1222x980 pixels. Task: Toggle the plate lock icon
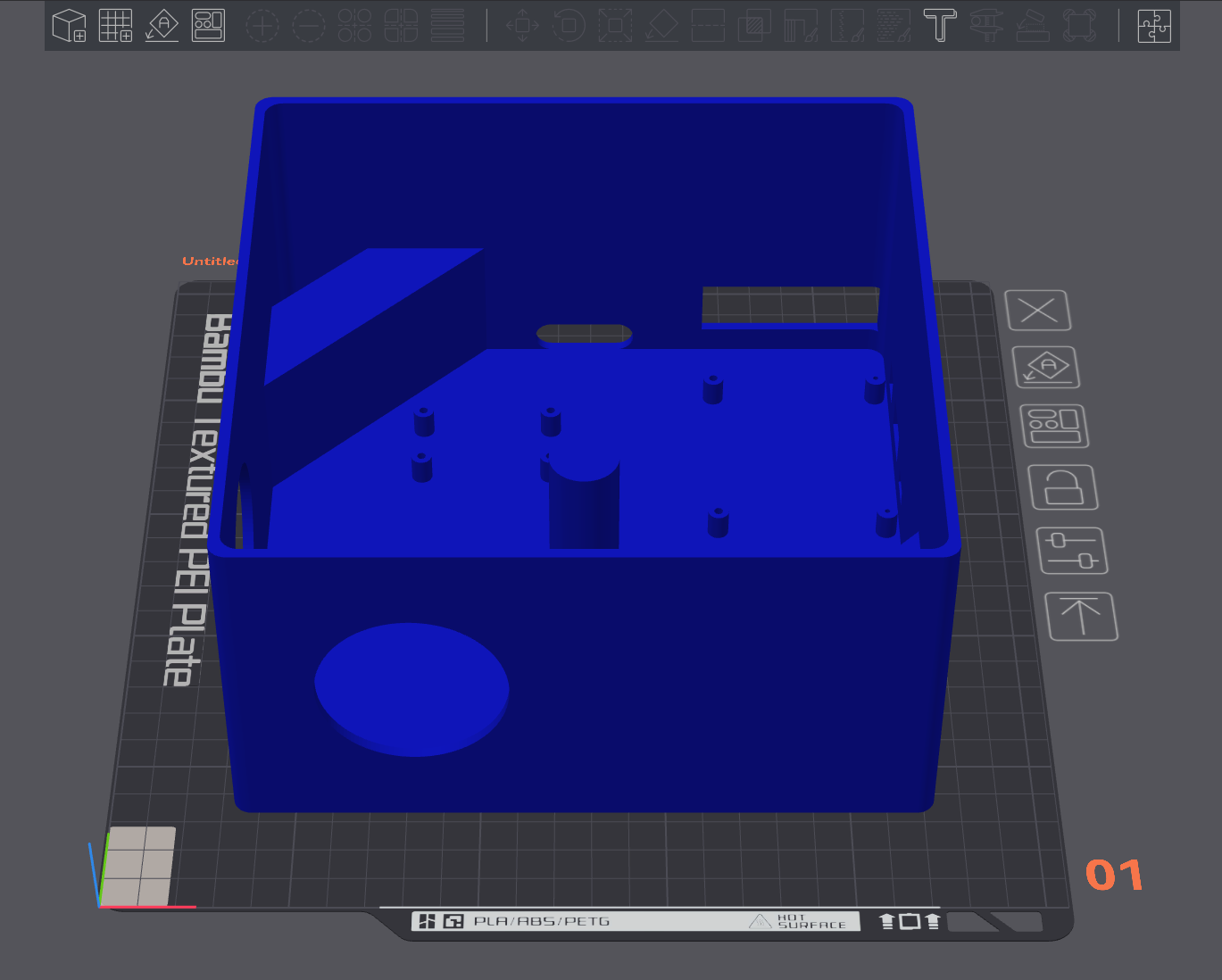click(1062, 487)
